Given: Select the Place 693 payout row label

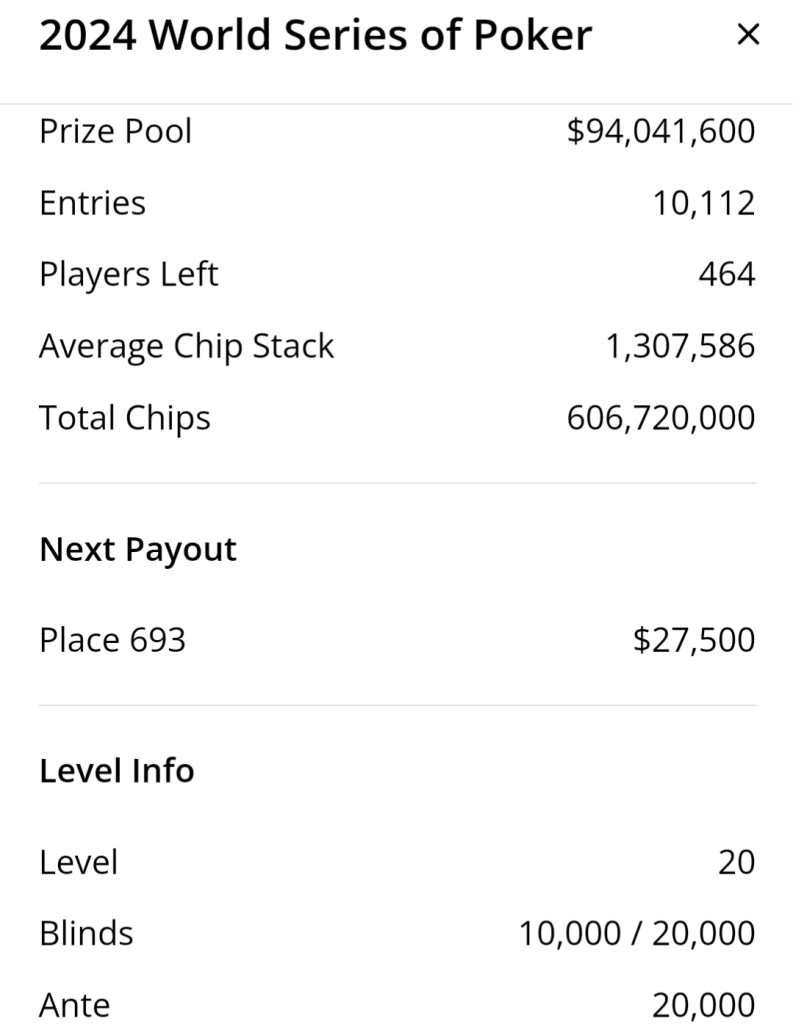Looking at the screenshot, I should [x=112, y=640].
